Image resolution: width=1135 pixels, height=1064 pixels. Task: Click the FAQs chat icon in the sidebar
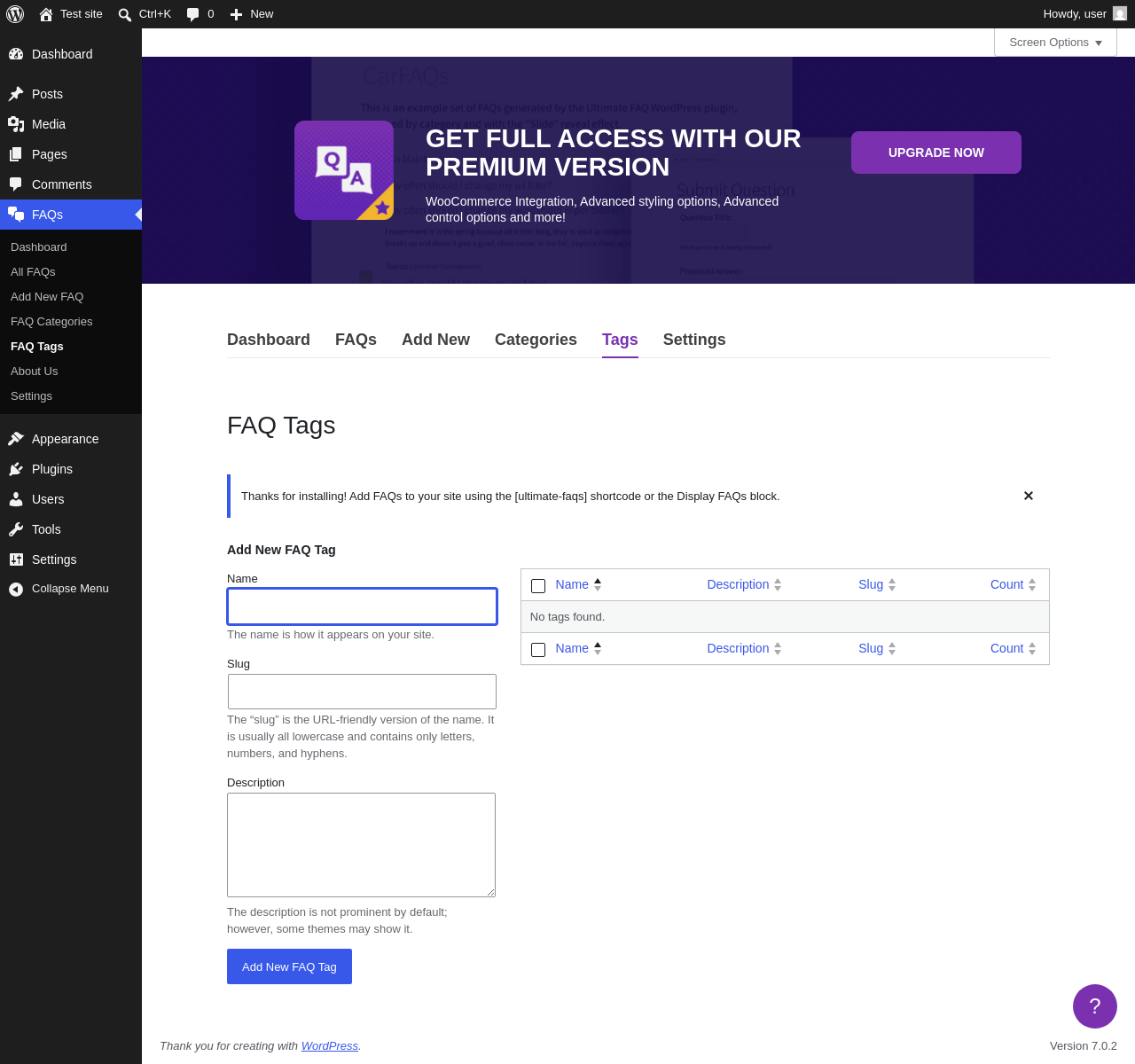[16, 215]
